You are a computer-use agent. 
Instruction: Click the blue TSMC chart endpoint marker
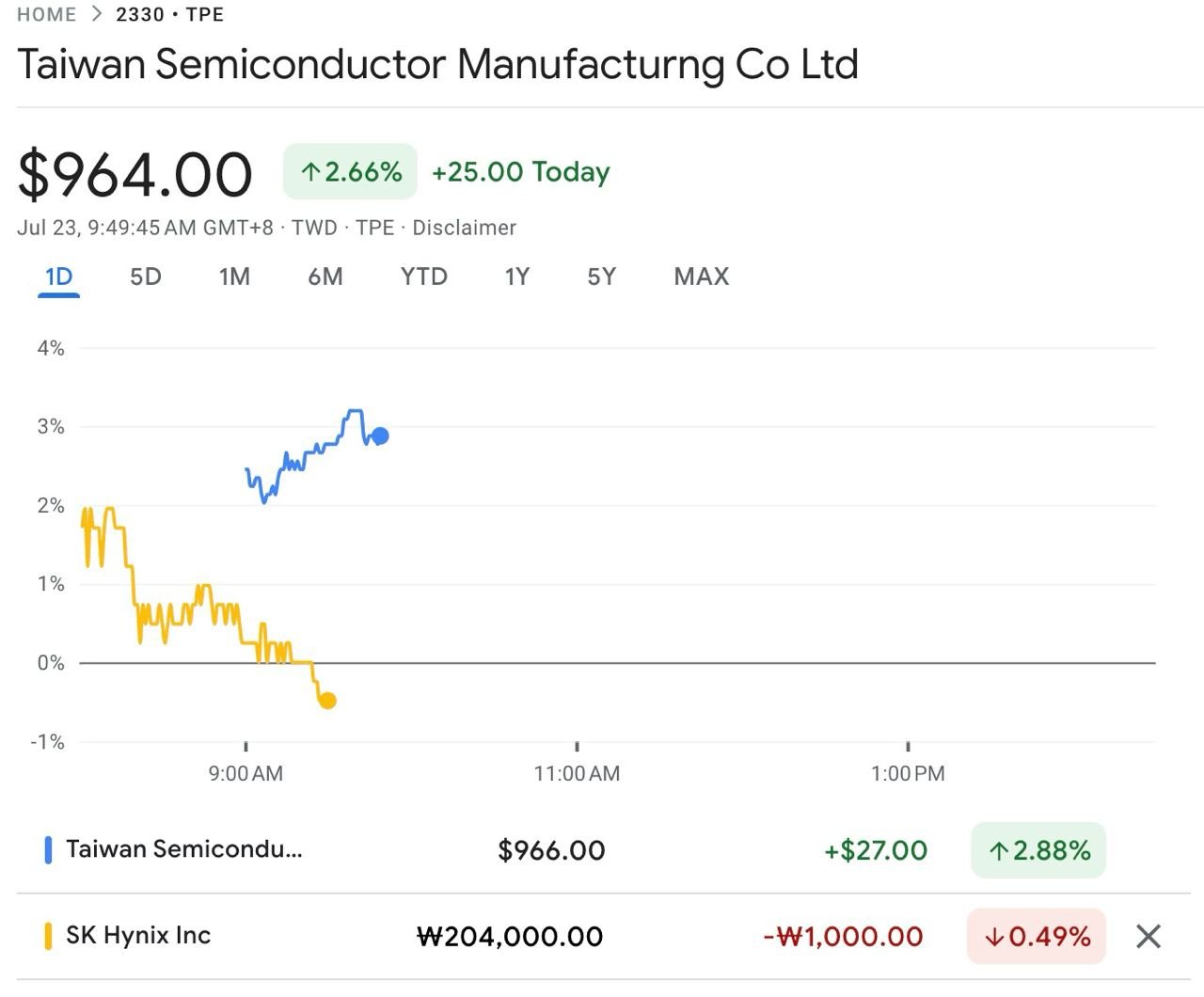tap(380, 435)
